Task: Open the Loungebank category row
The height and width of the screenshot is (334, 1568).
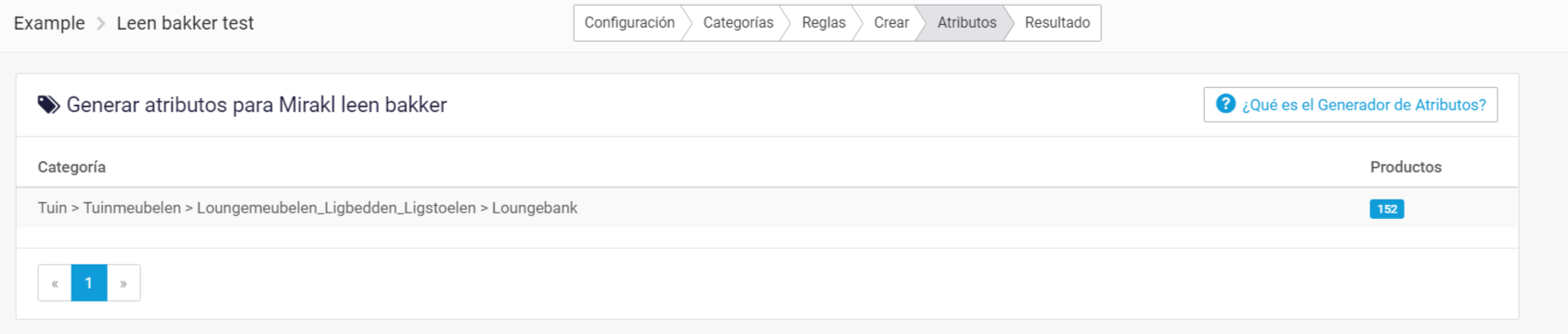Action: pyautogui.click(x=767, y=208)
